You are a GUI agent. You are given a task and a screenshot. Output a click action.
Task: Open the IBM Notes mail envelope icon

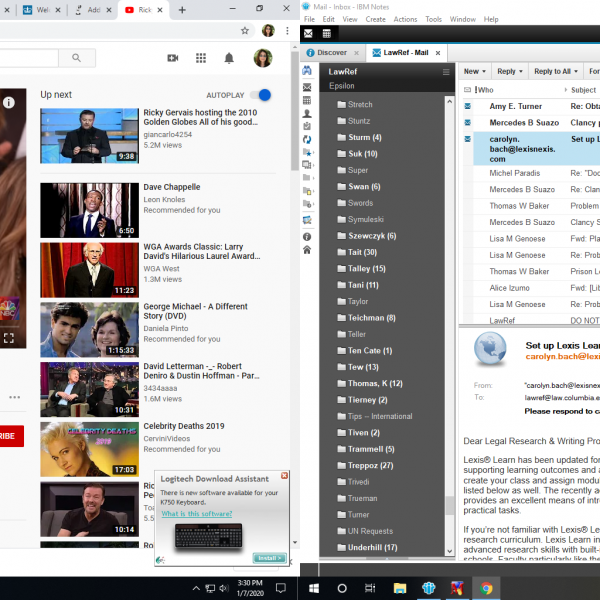(308, 34)
